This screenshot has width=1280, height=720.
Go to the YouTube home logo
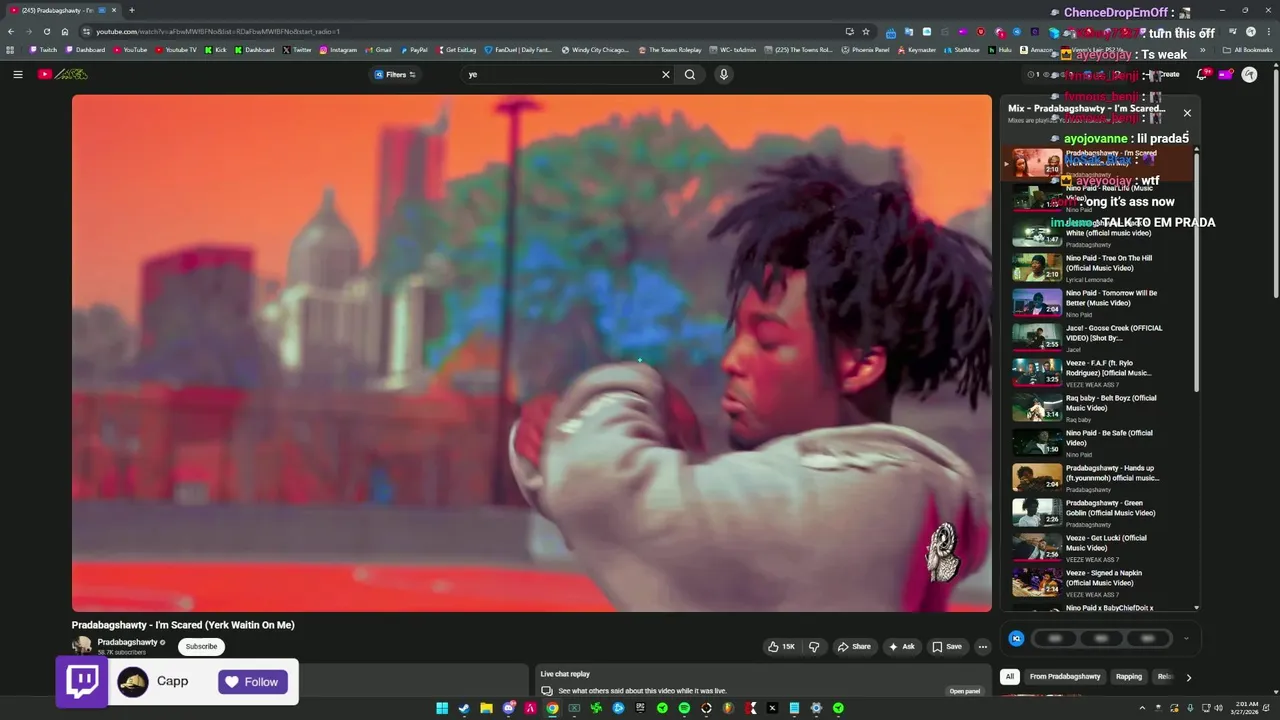pos(62,74)
